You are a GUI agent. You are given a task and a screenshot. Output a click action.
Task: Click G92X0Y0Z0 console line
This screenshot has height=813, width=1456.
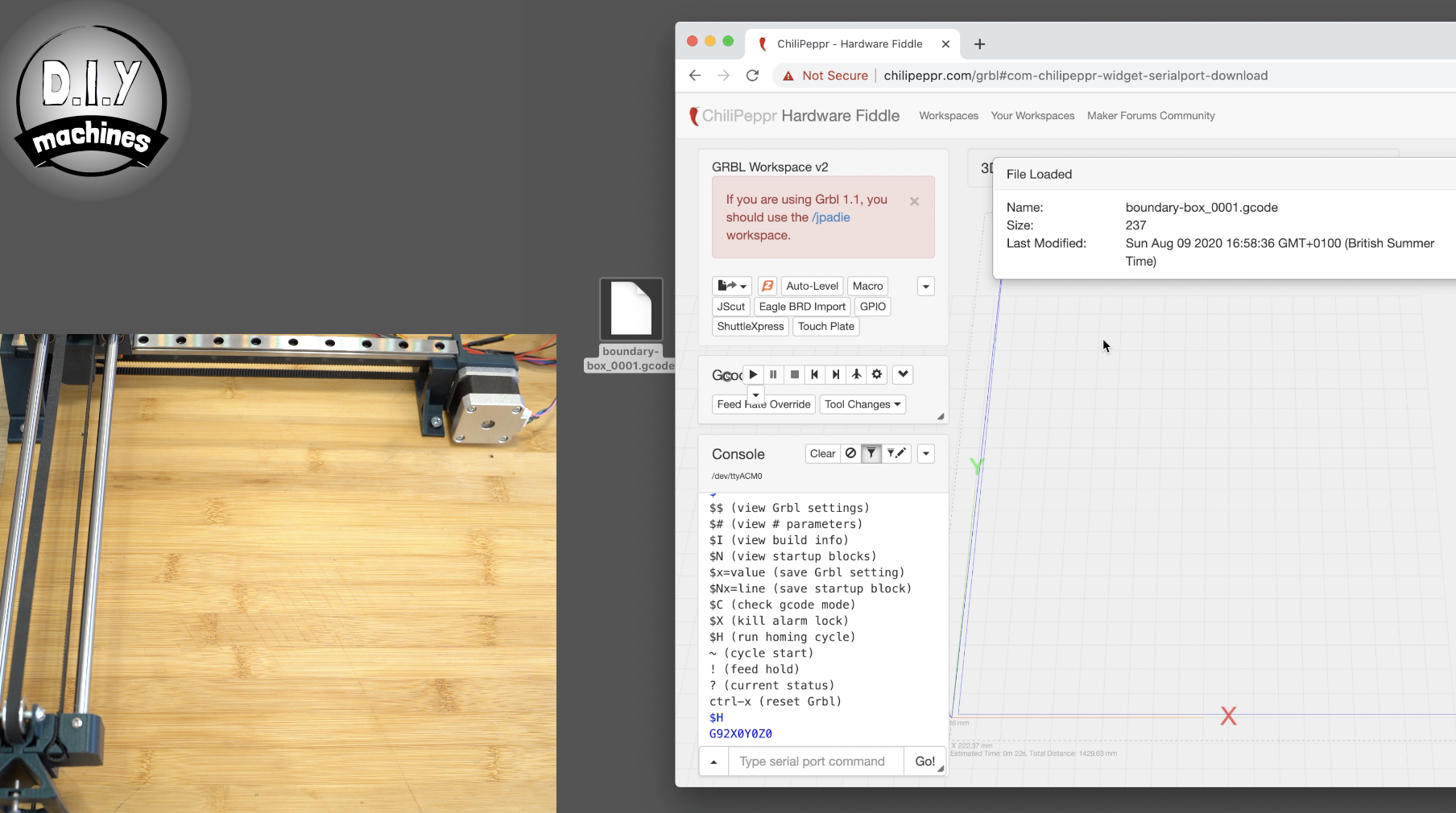740,733
